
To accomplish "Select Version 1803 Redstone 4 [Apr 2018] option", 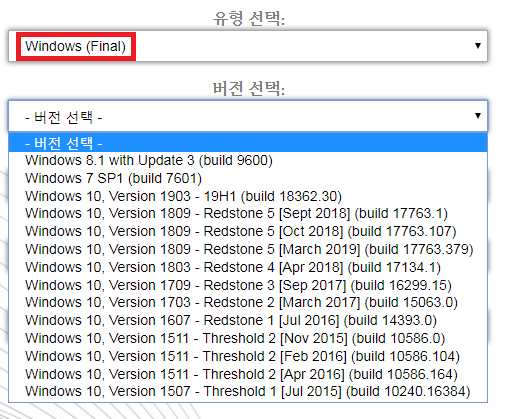I will (248, 267).
